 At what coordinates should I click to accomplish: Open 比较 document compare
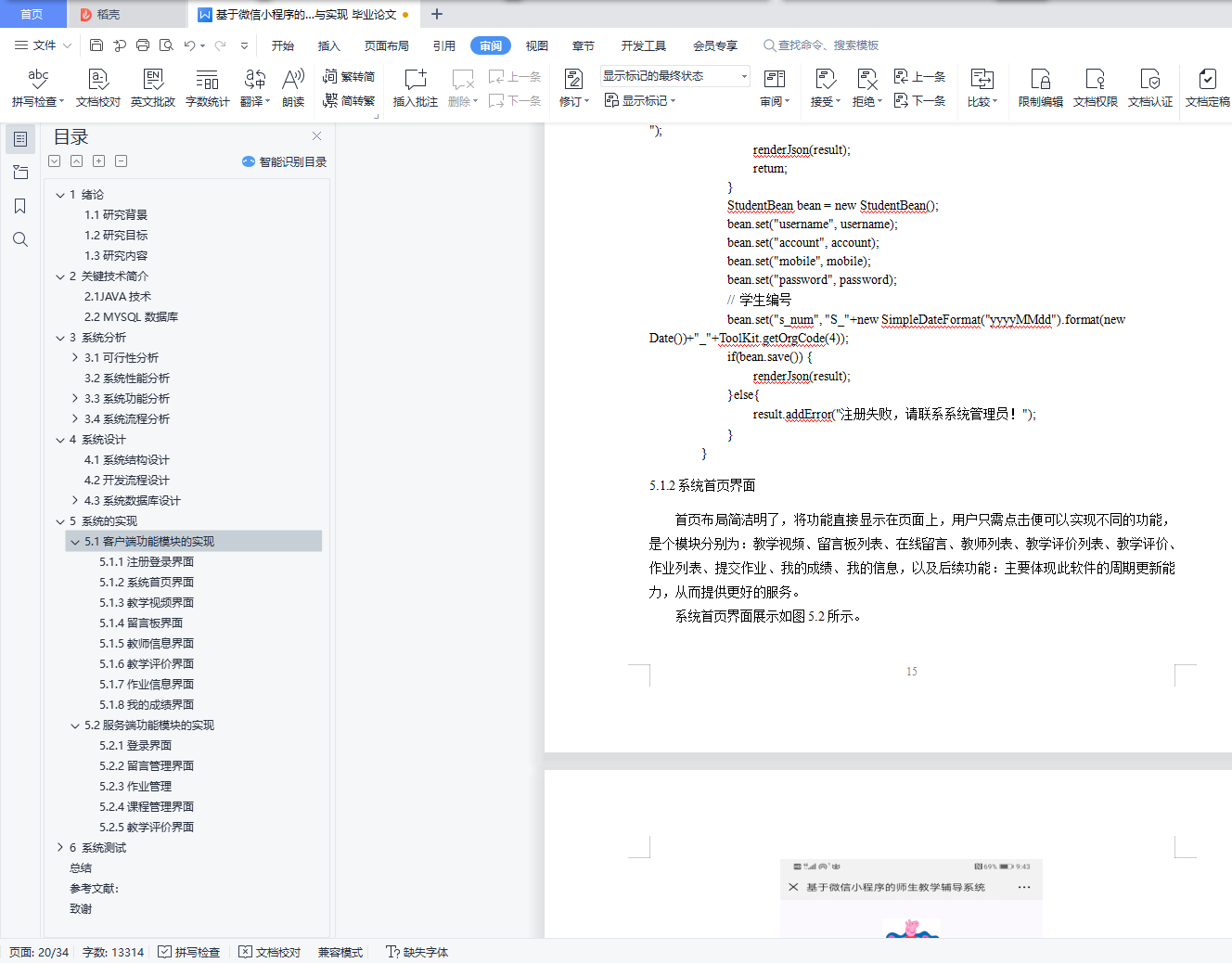point(982,88)
